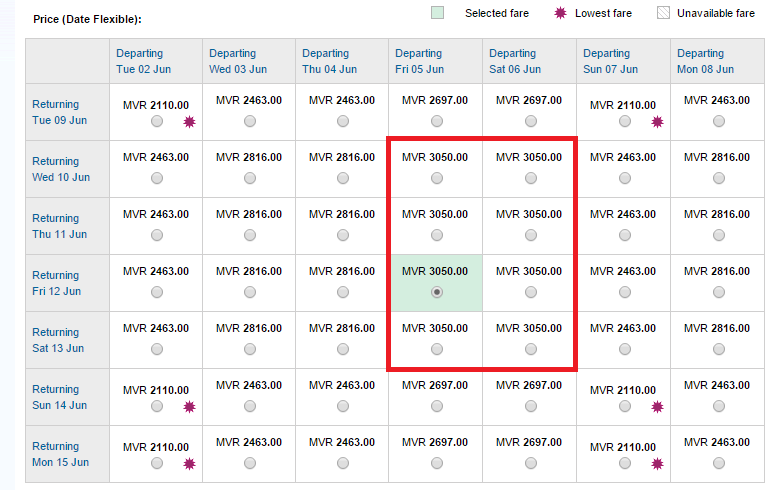775x490 pixels.
Task: Click lowest fare star icon in the legend
Action: click(560, 13)
